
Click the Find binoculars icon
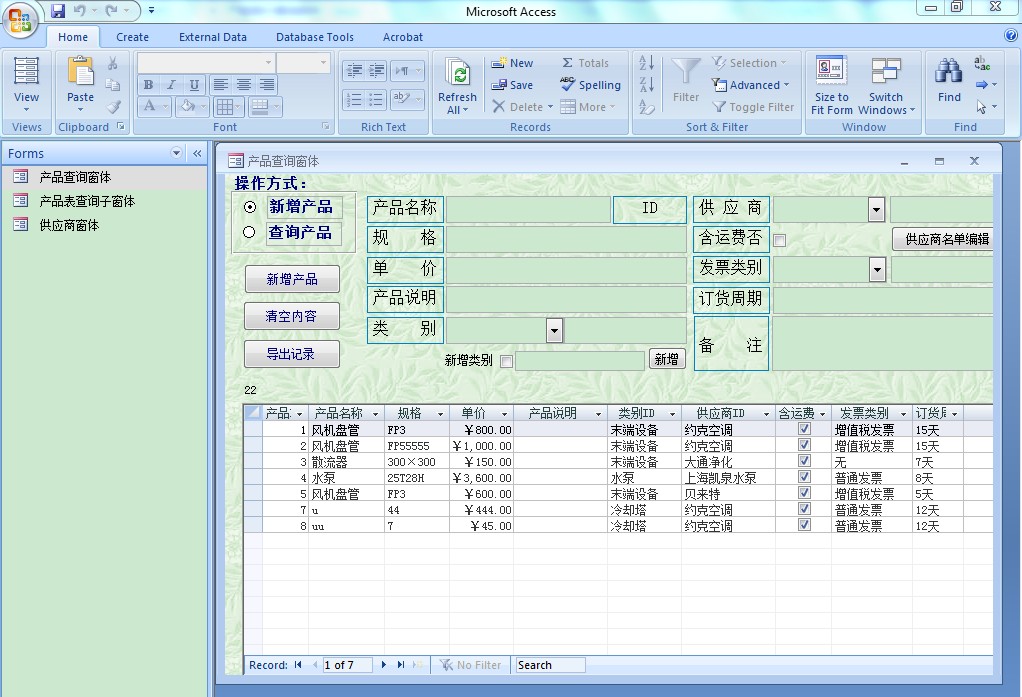click(948, 73)
